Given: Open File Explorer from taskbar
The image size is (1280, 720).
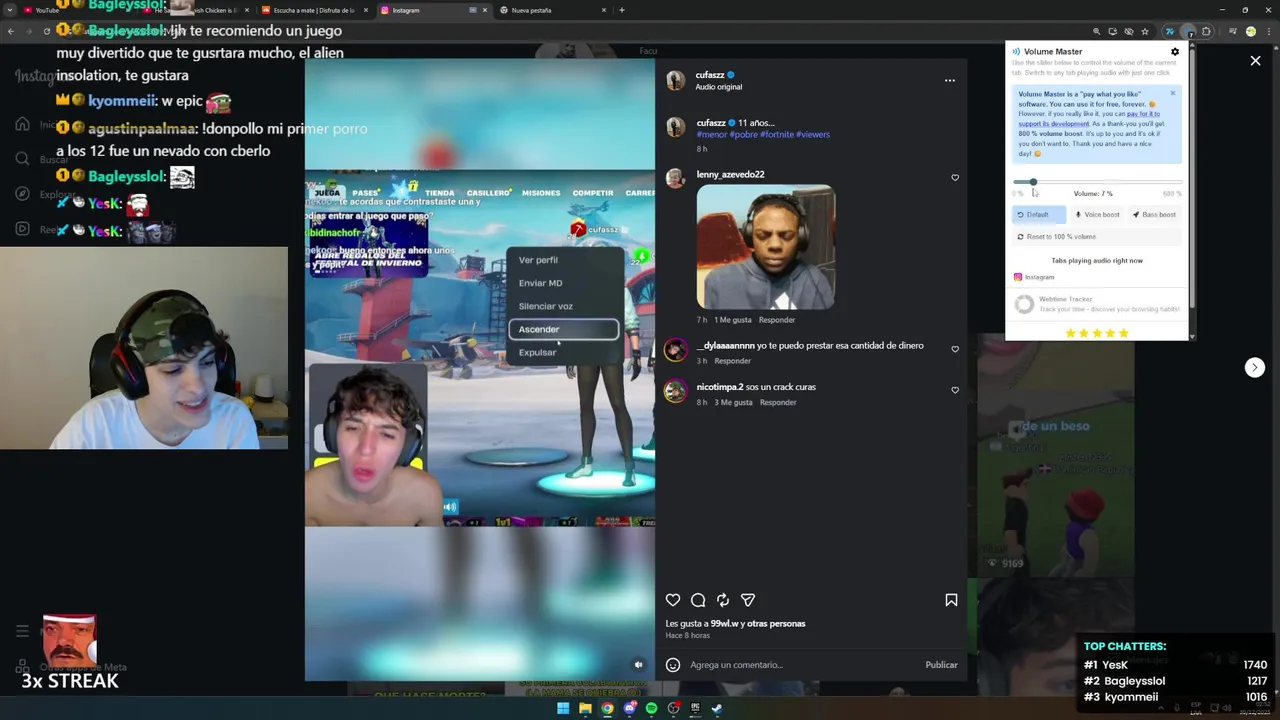Looking at the screenshot, I should coord(585,708).
